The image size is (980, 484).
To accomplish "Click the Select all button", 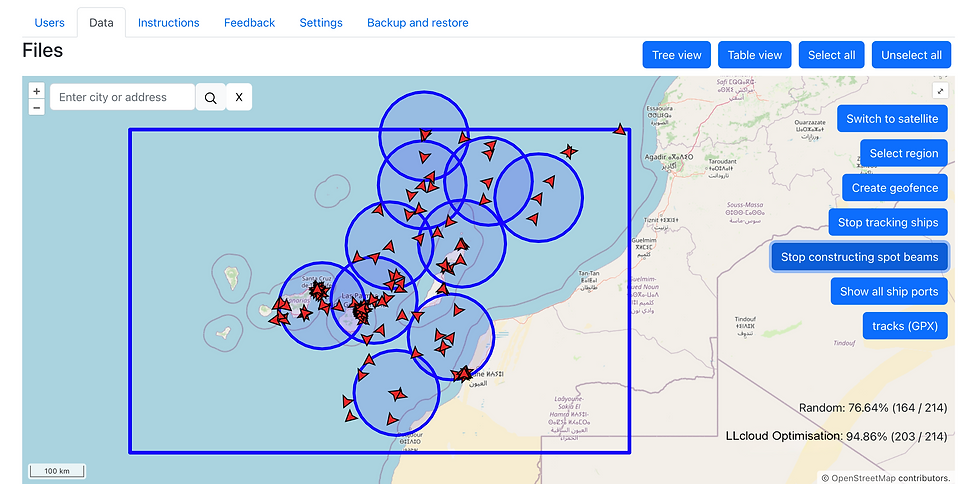I will (831, 55).
